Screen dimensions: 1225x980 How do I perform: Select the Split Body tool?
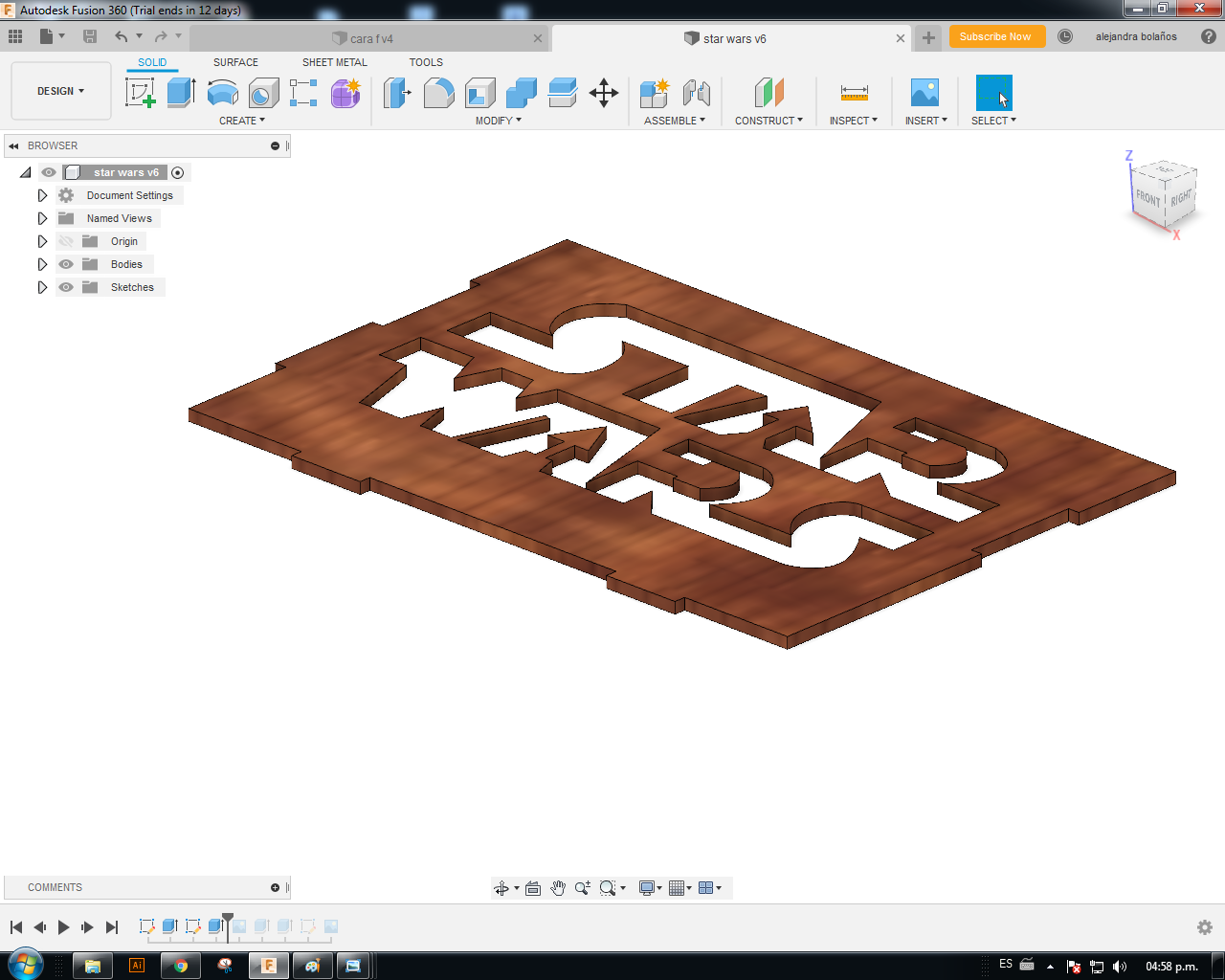563,93
